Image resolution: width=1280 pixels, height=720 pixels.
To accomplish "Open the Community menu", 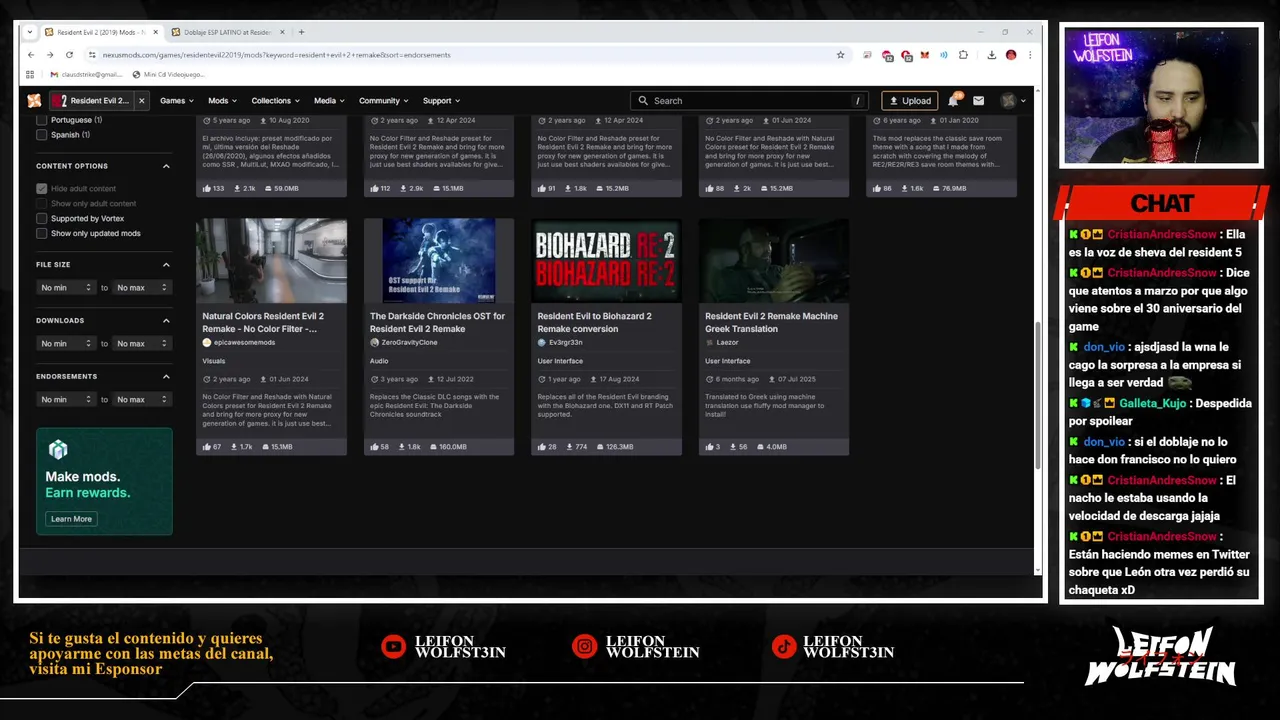I will (x=384, y=101).
